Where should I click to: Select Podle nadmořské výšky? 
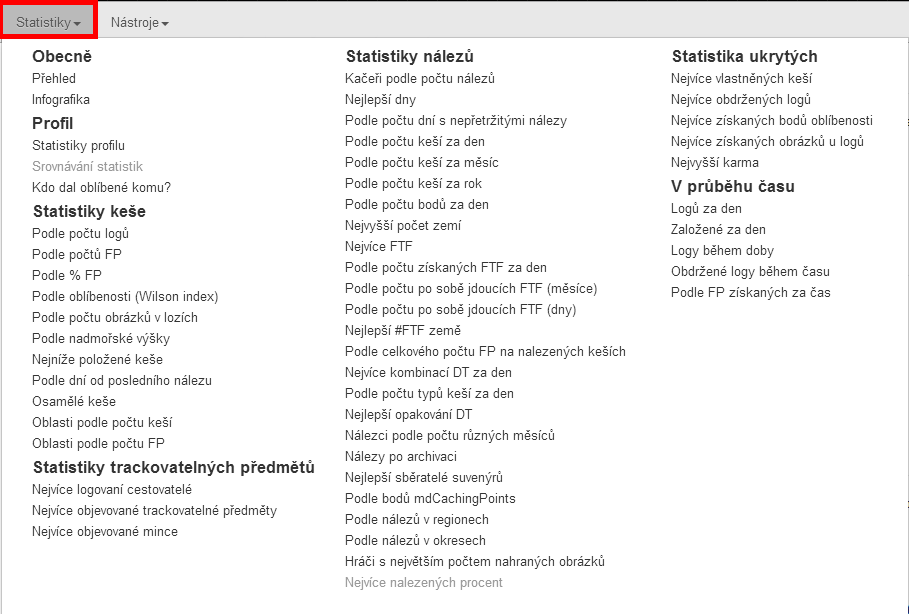[101, 339]
